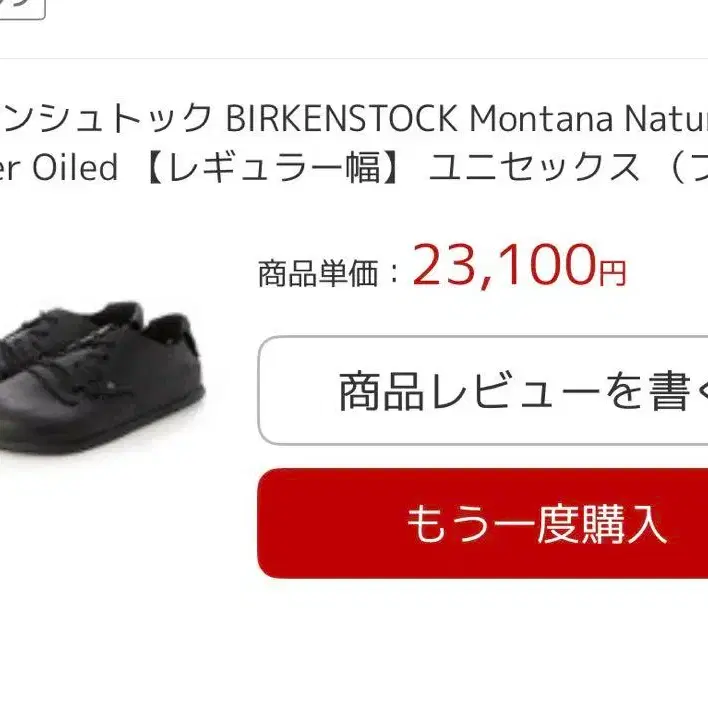Click the BIRKENSTOCK word in product title
The height and width of the screenshot is (708, 708).
341,118
